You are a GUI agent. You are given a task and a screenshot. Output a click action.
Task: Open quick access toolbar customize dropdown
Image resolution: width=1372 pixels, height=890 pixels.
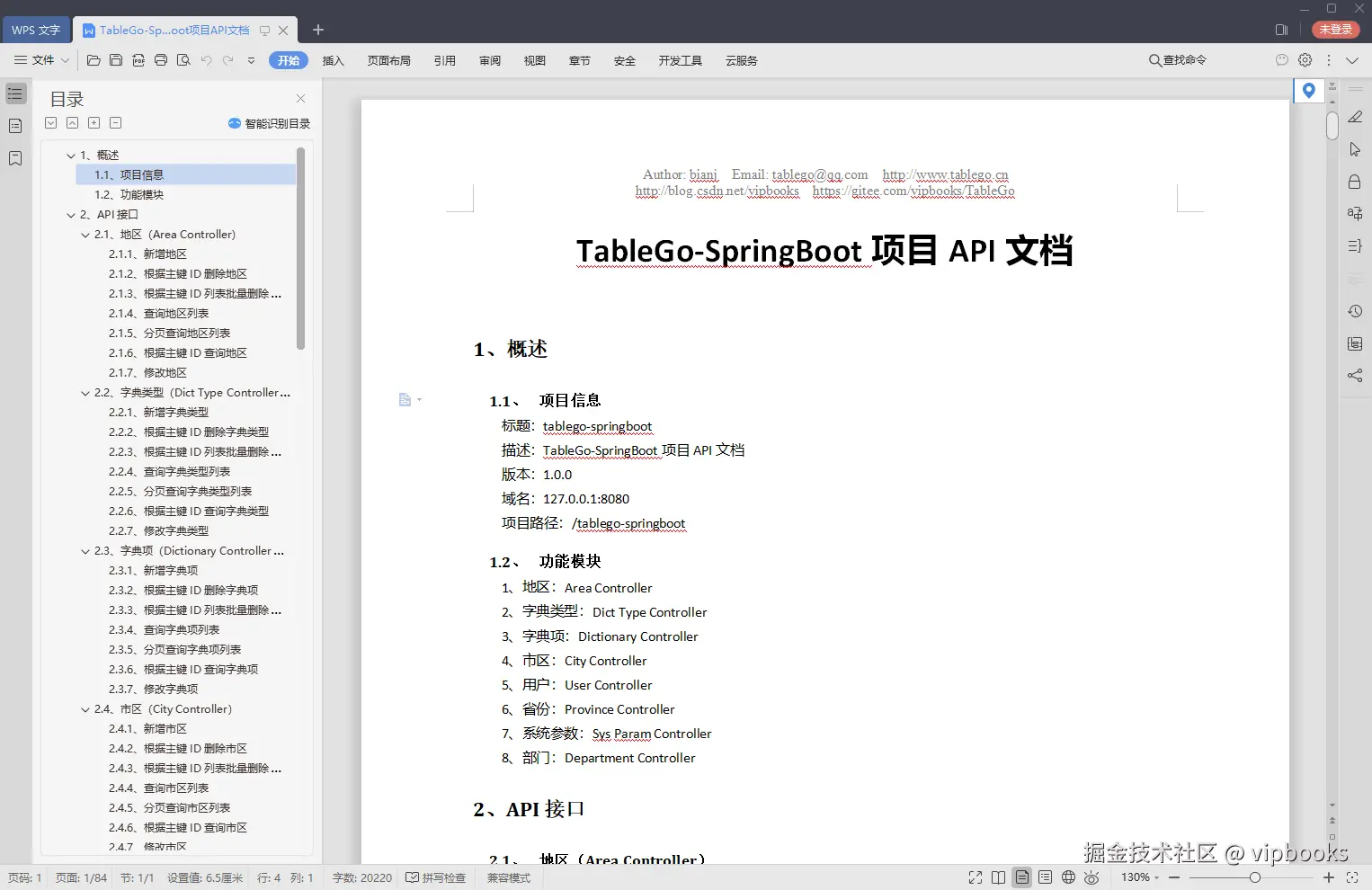251,60
